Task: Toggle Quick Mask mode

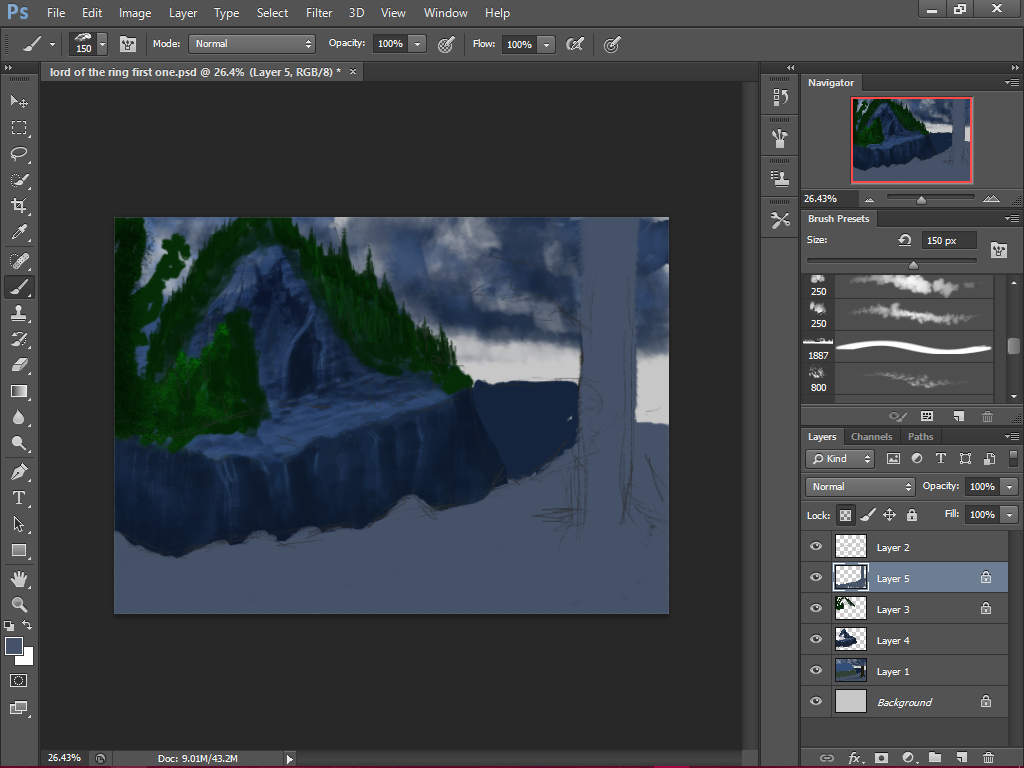Action: (x=19, y=680)
